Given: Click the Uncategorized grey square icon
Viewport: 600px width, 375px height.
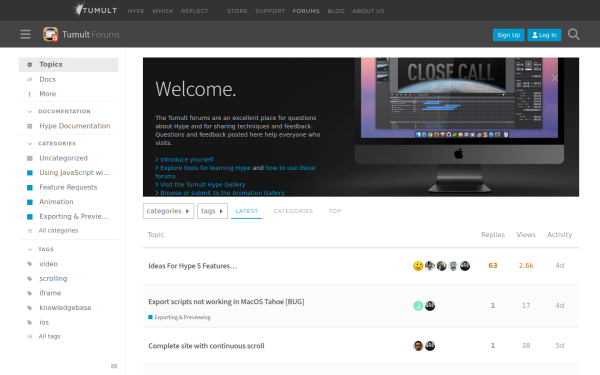Looking at the screenshot, I should (x=30, y=158).
